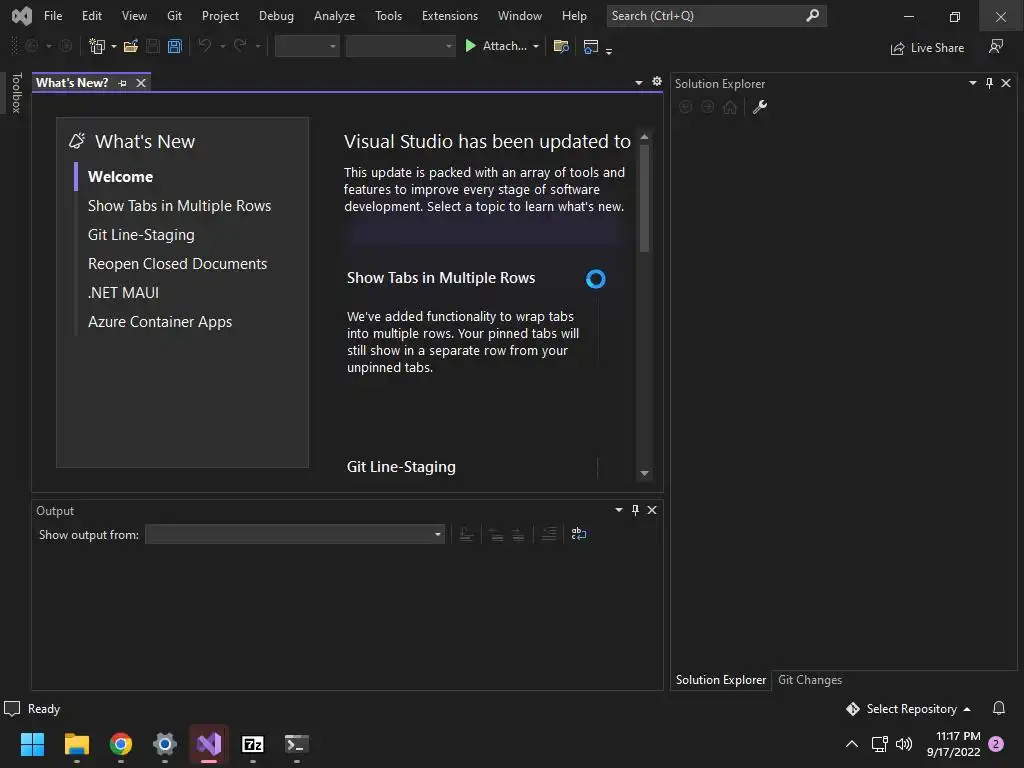Click the find in files folder icon
The width and height of the screenshot is (1024, 768).
point(561,46)
